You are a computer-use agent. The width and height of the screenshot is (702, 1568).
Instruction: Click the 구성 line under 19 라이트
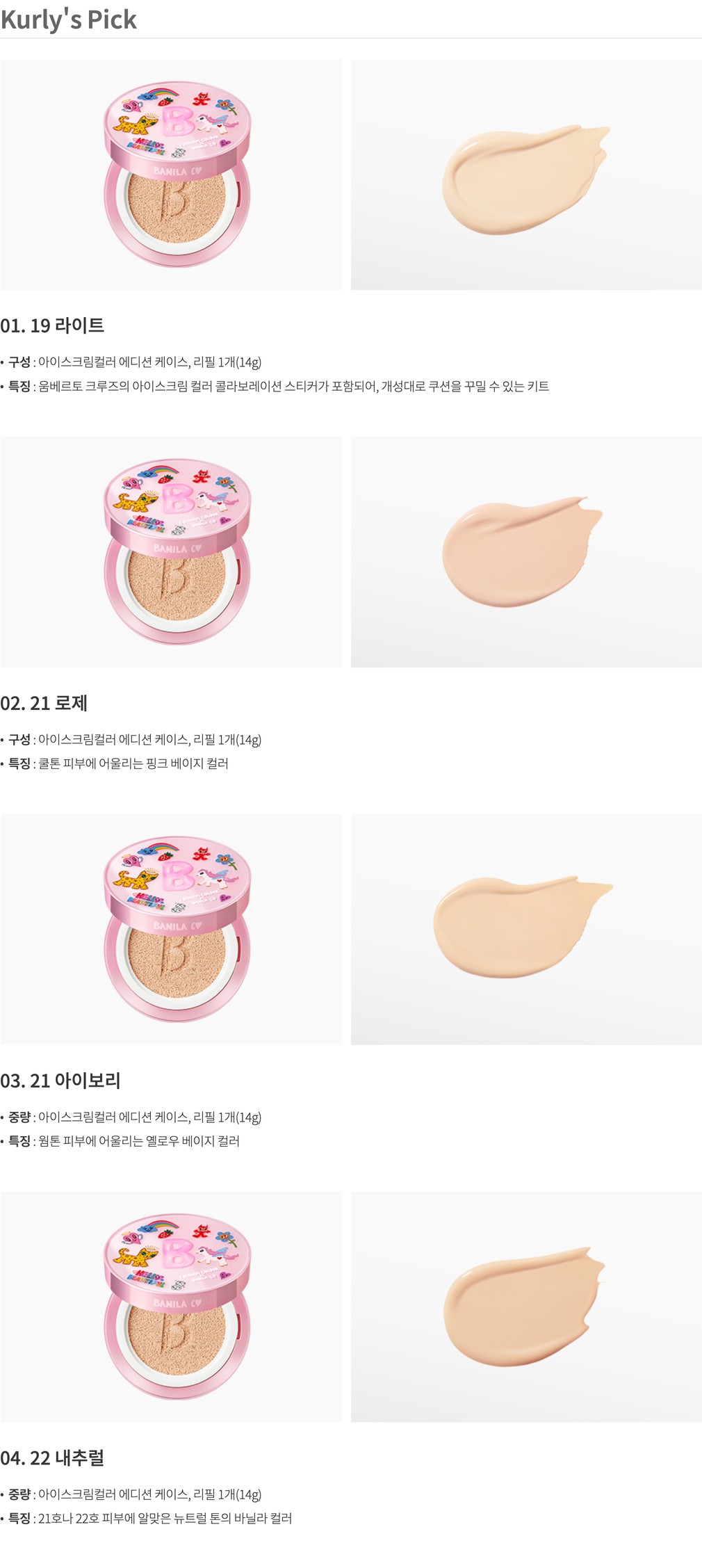[131, 362]
